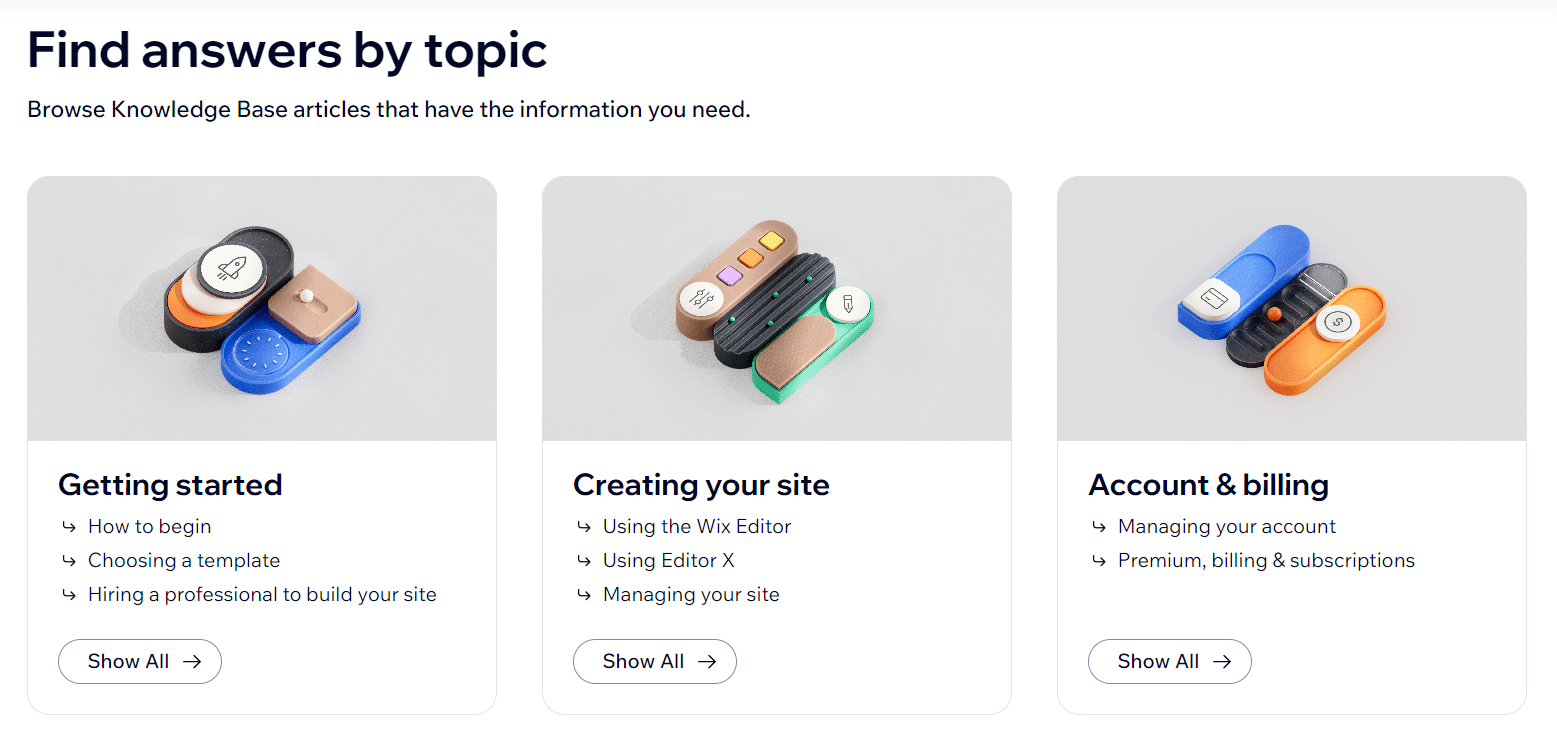Image resolution: width=1557 pixels, height=731 pixels.
Task: Open the Getting started Show All button
Action: [140, 661]
